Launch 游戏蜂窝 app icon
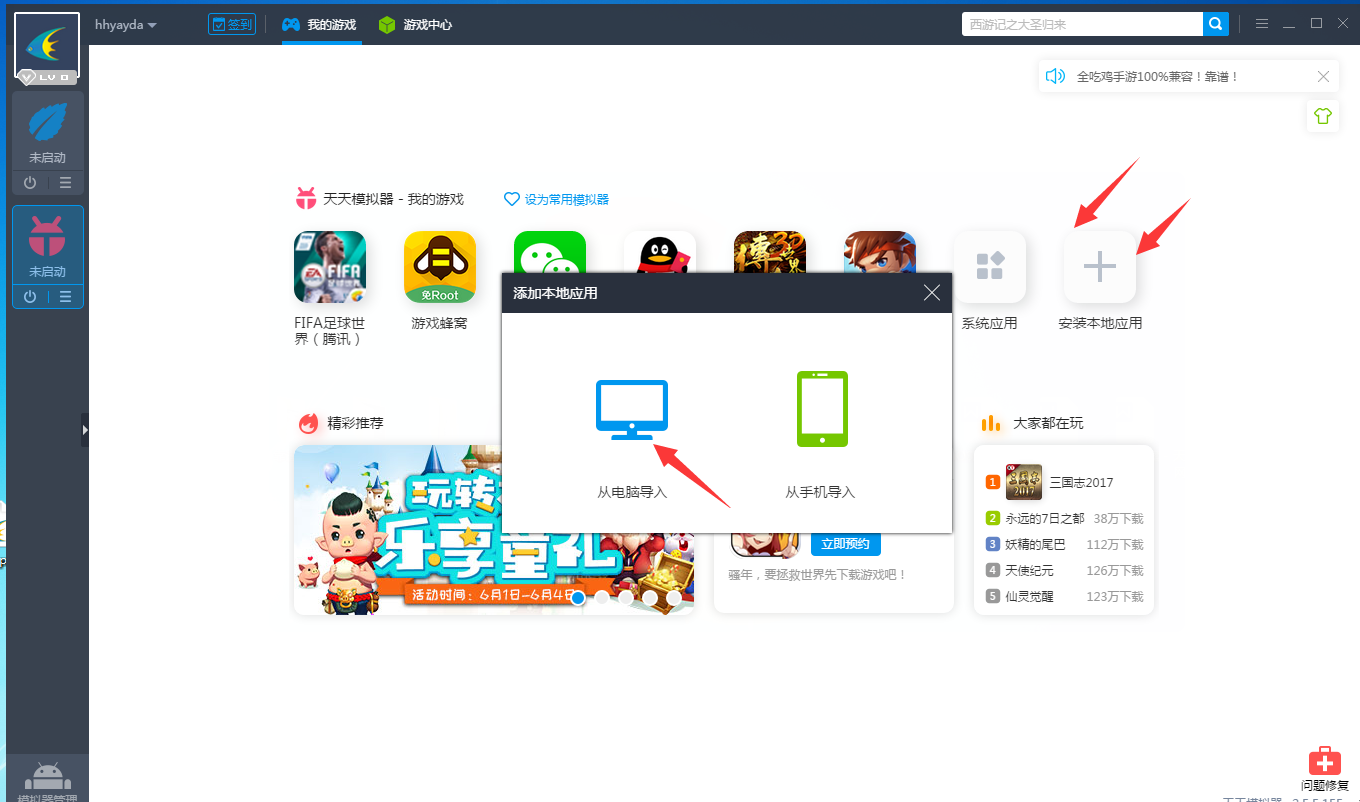The image size is (1360, 802). 440,267
